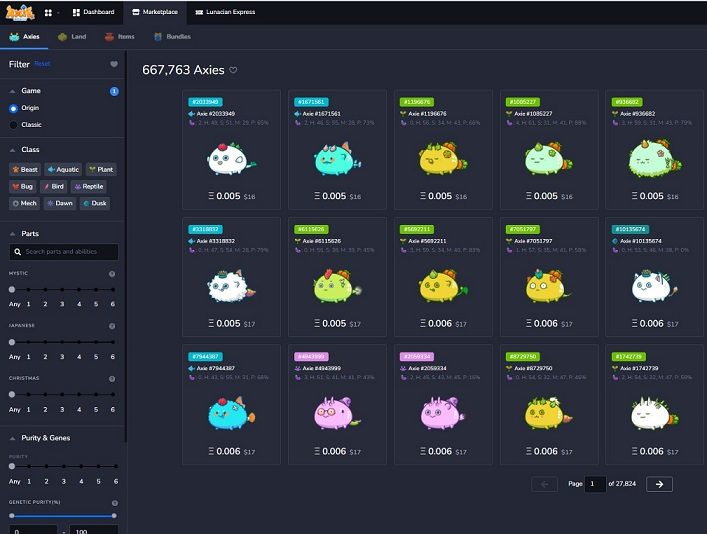Screen dimensions: 707x534
Task: Focus the Search parts and abilities field
Action: 64,252
